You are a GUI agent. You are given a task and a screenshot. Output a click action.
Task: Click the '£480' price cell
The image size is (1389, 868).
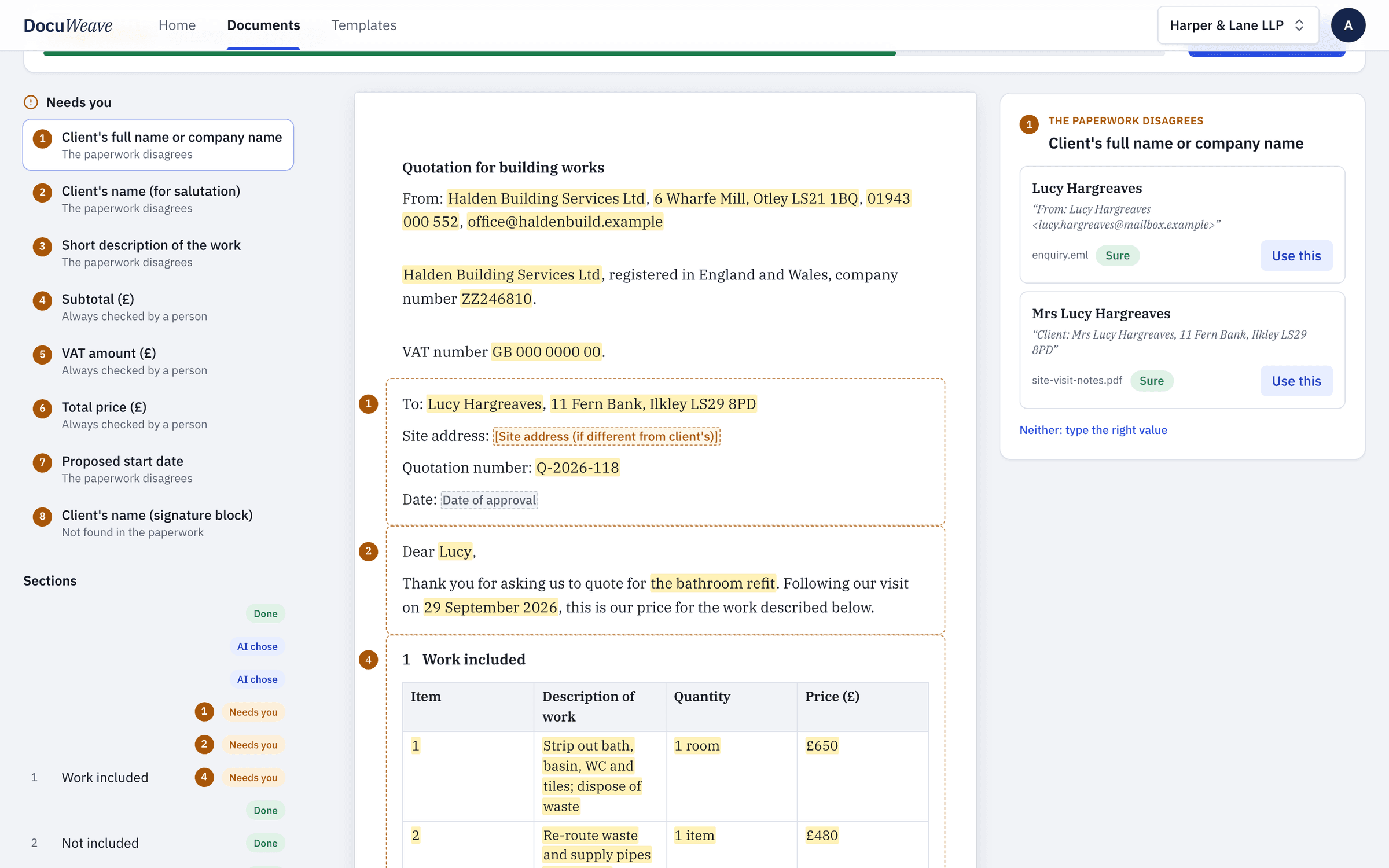pyautogui.click(x=821, y=835)
